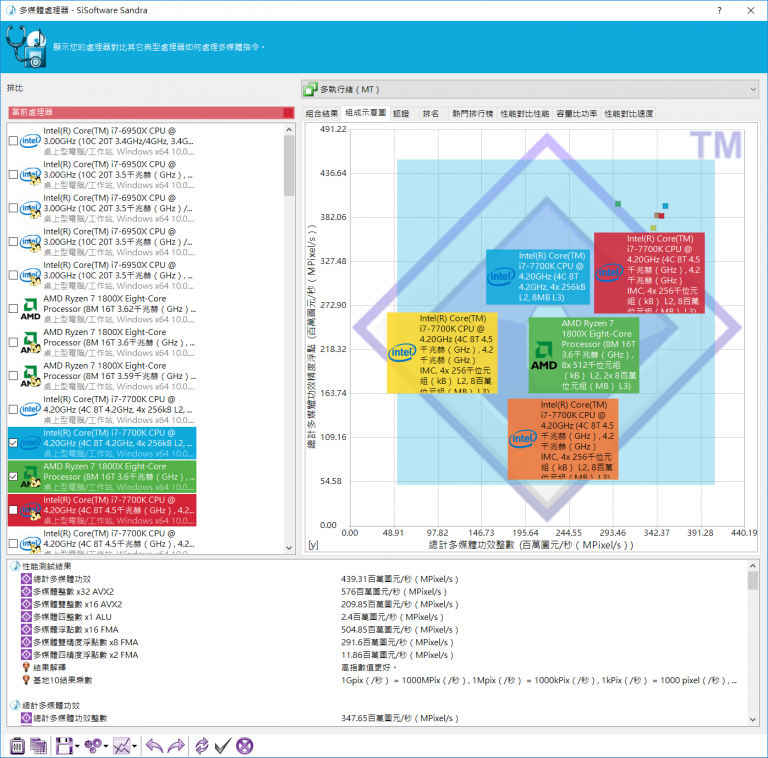Open the 多執行緒 (MT) dropdown
768x758 pixels.
coord(530,89)
